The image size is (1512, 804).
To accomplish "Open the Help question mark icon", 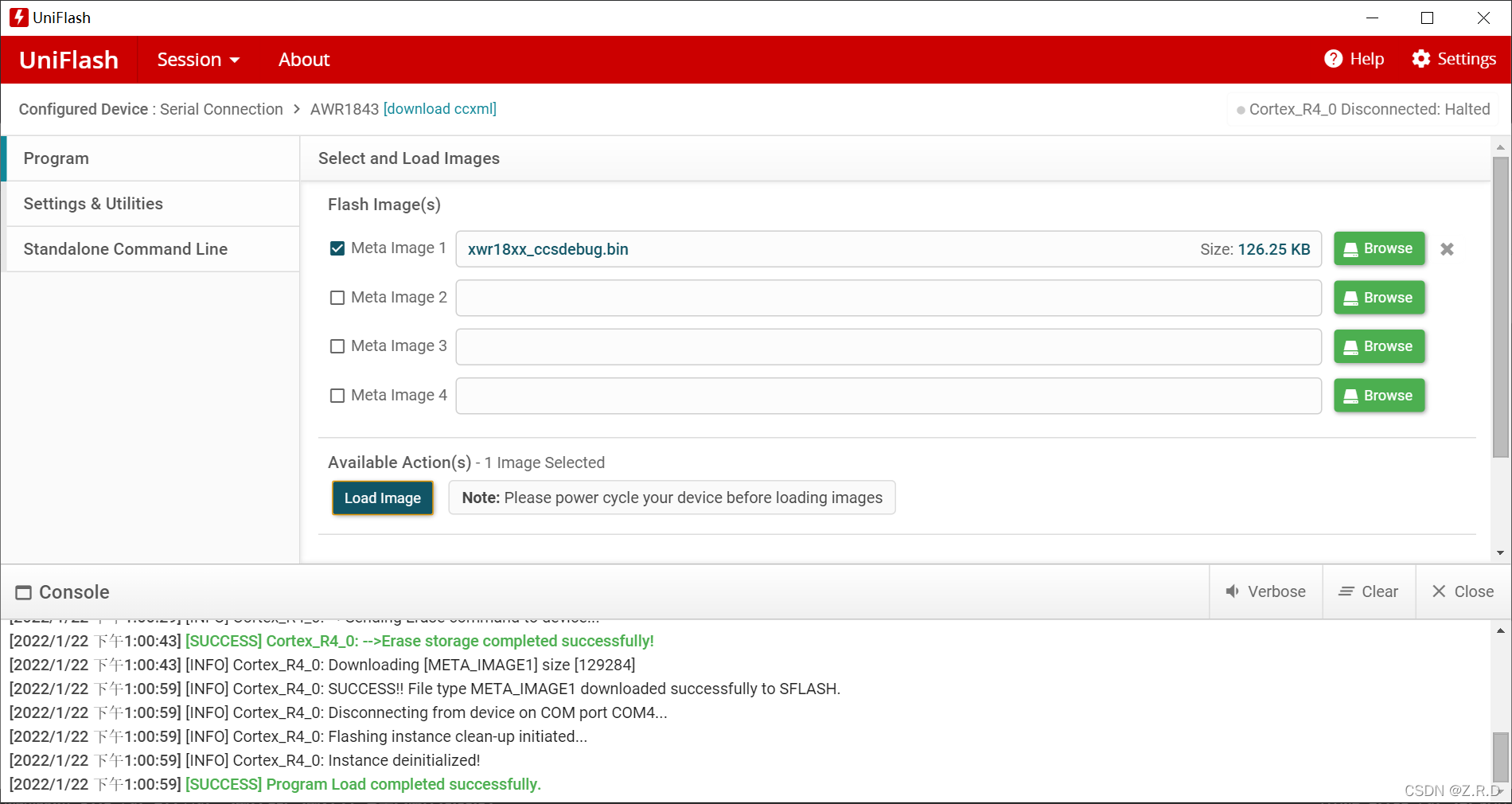I will 1333,59.
